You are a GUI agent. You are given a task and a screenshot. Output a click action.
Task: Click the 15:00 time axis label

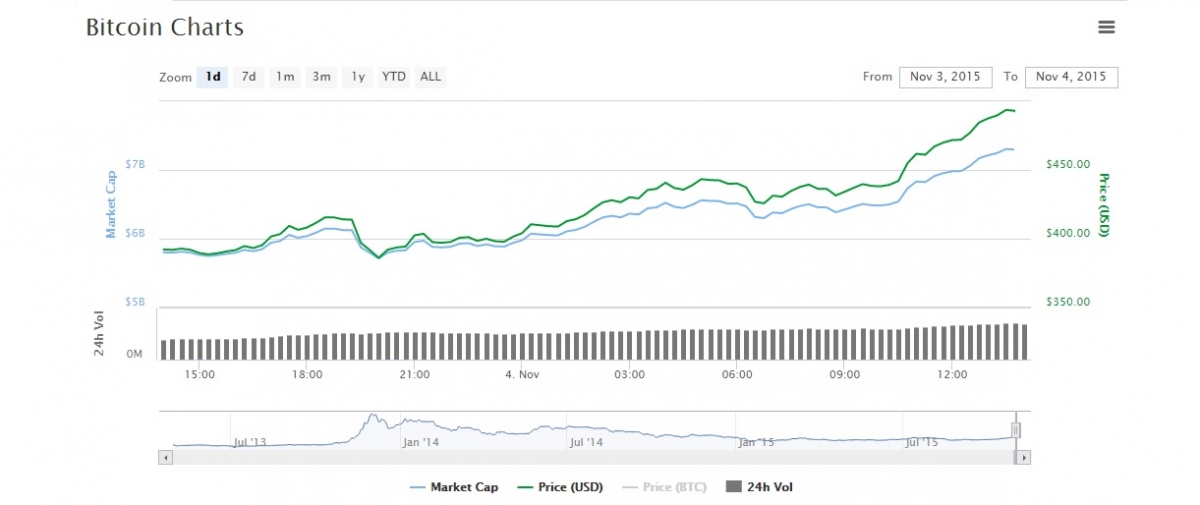[199, 375]
